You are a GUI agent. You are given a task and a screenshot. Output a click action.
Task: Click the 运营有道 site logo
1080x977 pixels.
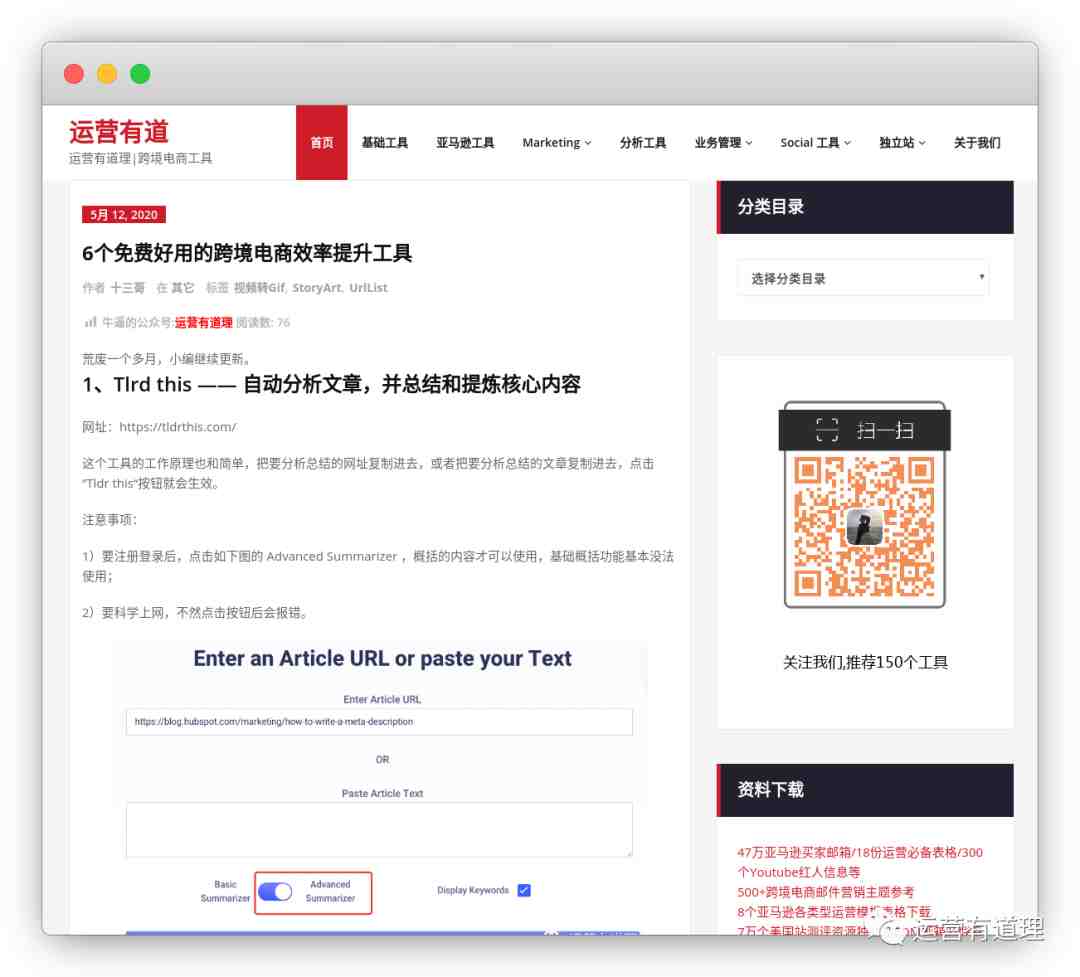[x=118, y=132]
